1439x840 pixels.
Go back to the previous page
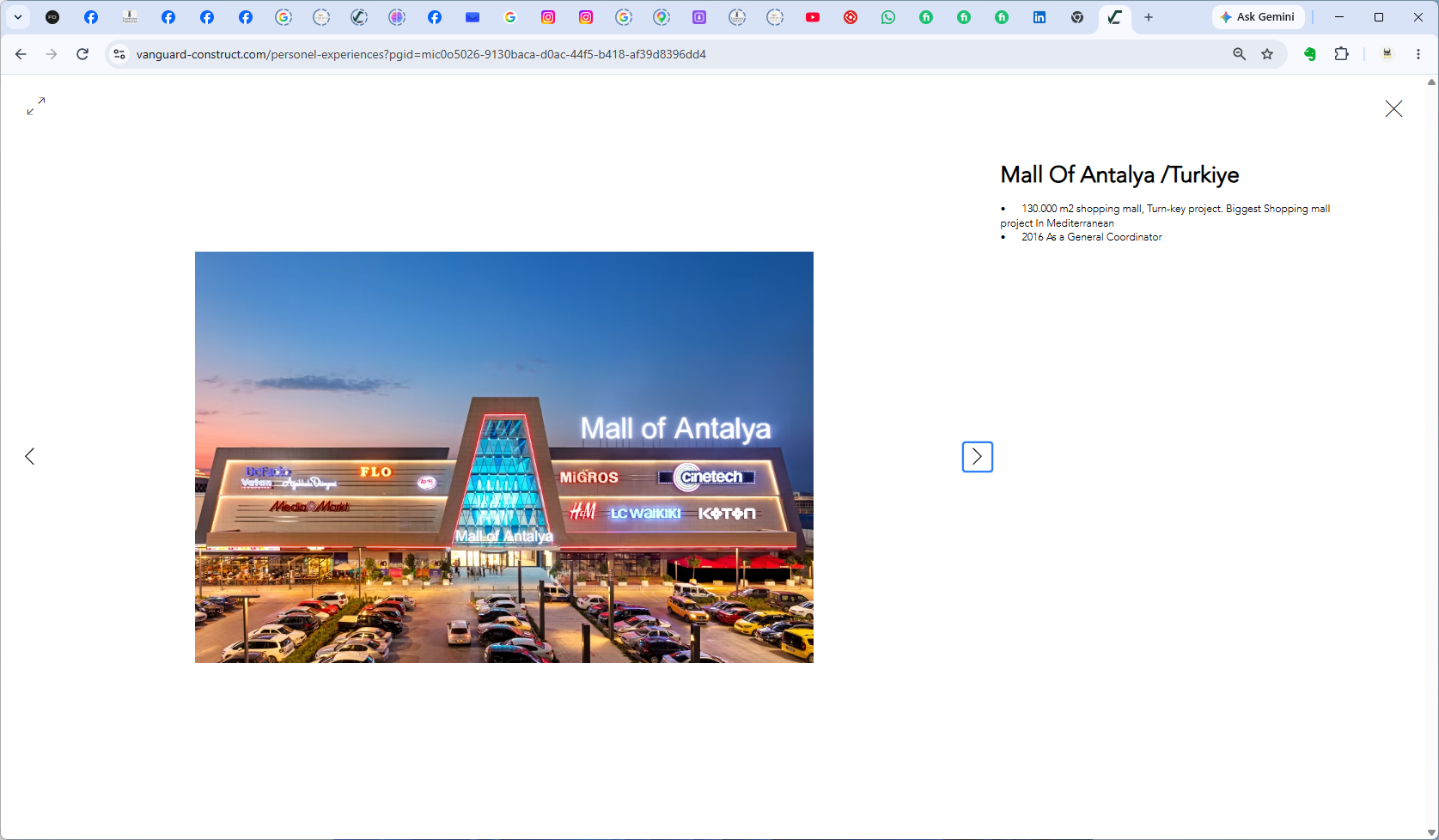click(21, 54)
